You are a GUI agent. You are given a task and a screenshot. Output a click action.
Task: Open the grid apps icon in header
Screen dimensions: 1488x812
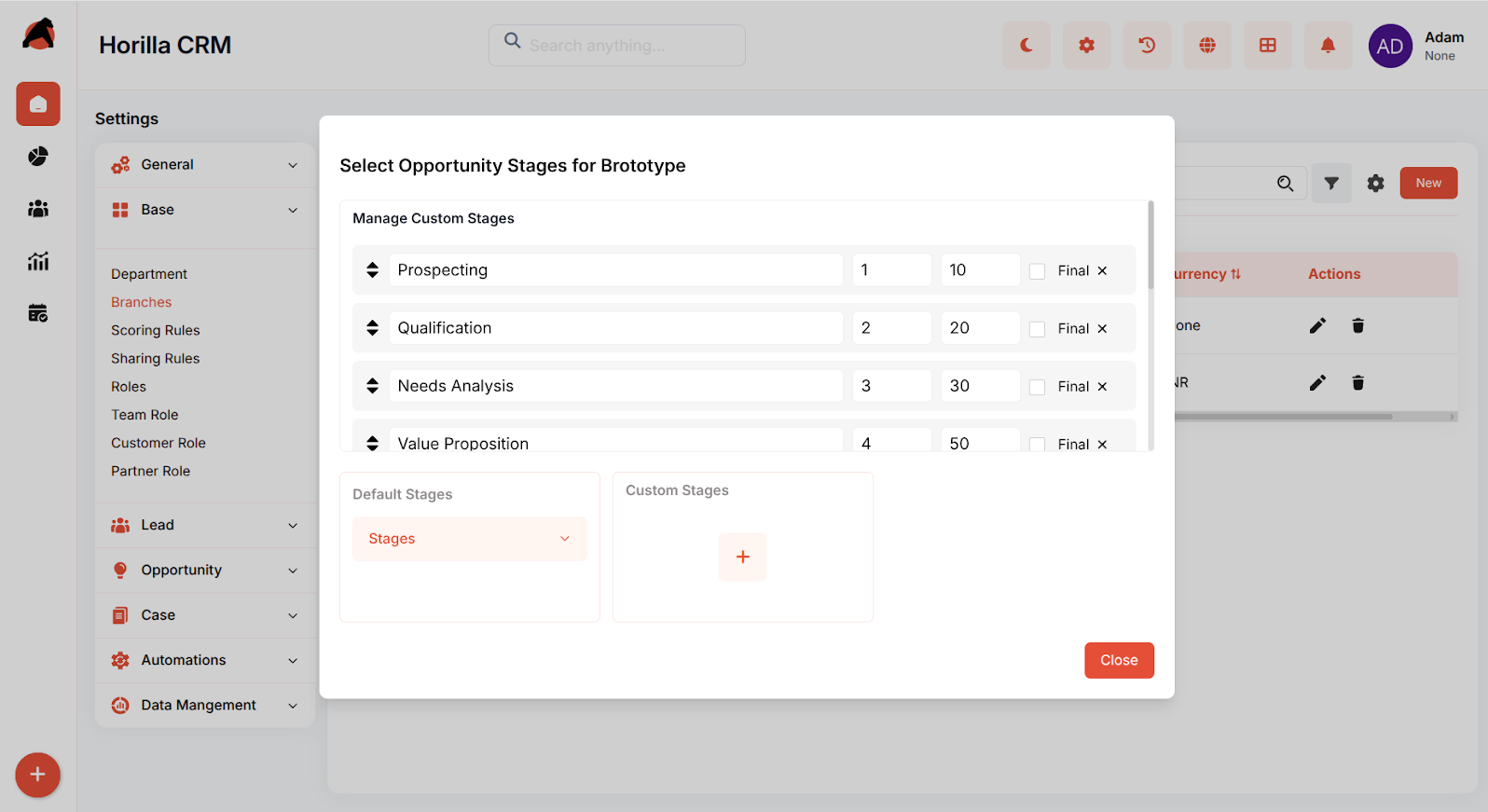pyautogui.click(x=1268, y=45)
